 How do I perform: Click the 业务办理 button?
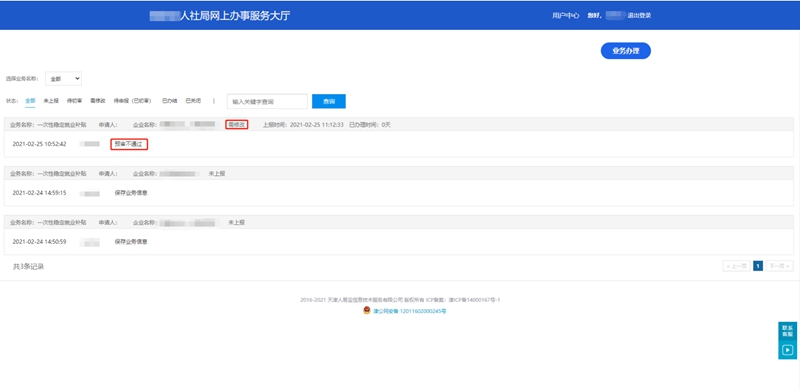[x=626, y=51]
